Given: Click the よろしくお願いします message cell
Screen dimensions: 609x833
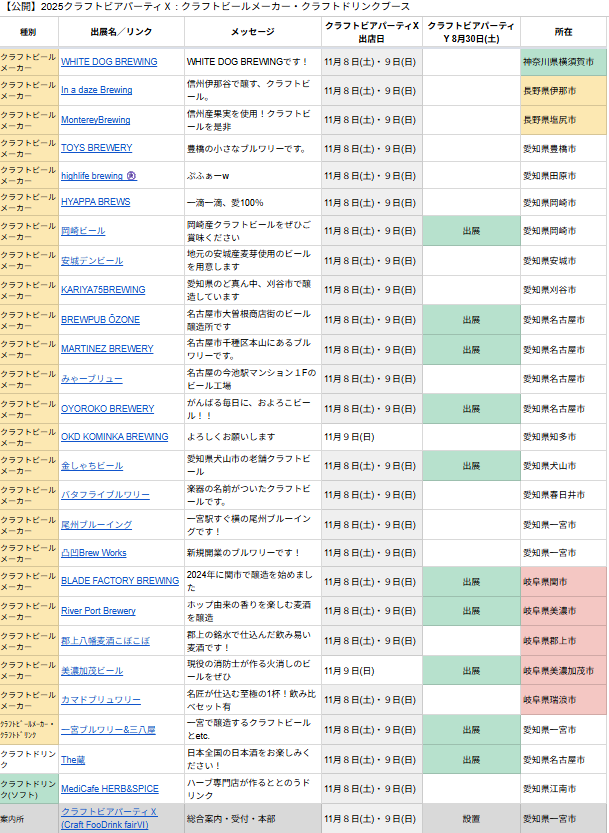Looking at the screenshot, I should coord(252,437).
